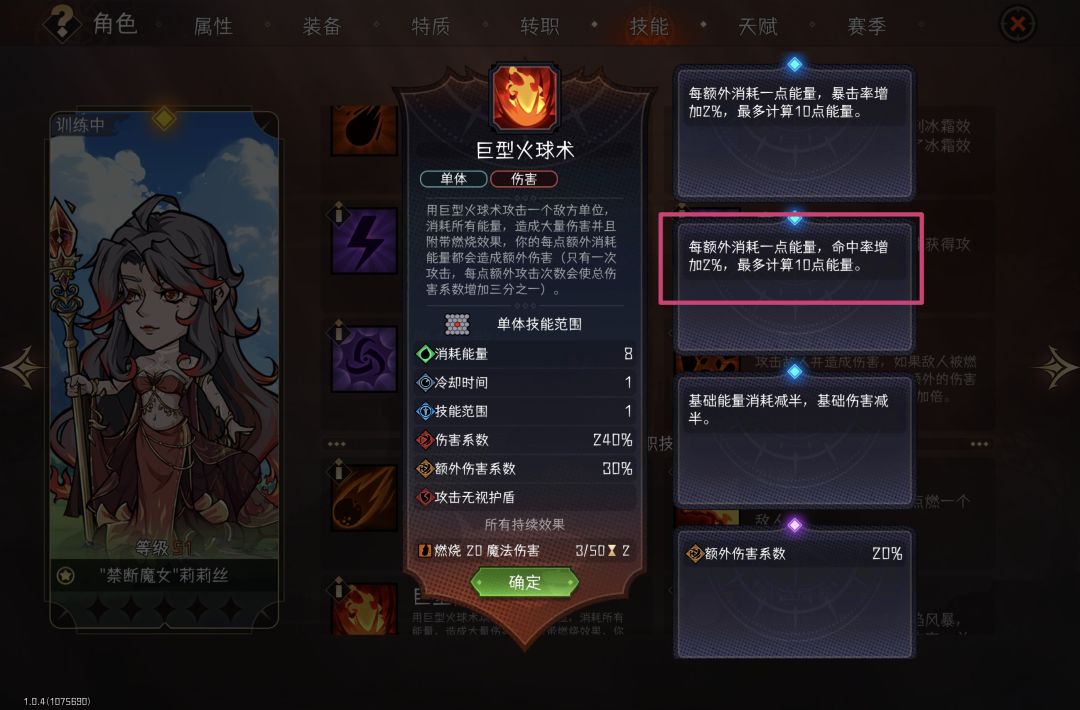The height and width of the screenshot is (710, 1080).
Task: Select the dark meteor skill icon at the list top
Action: click(x=364, y=130)
